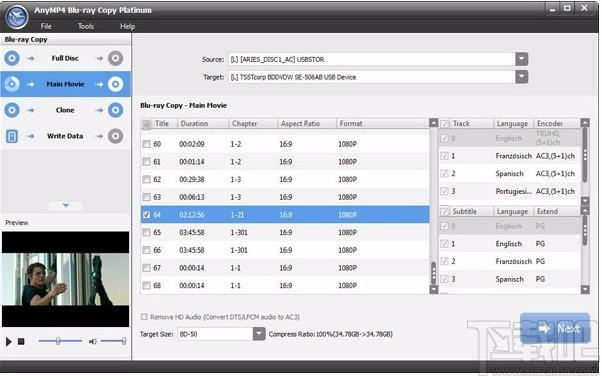Tick the checkbox for title 60
This screenshot has width=602, height=376.
coord(146,144)
